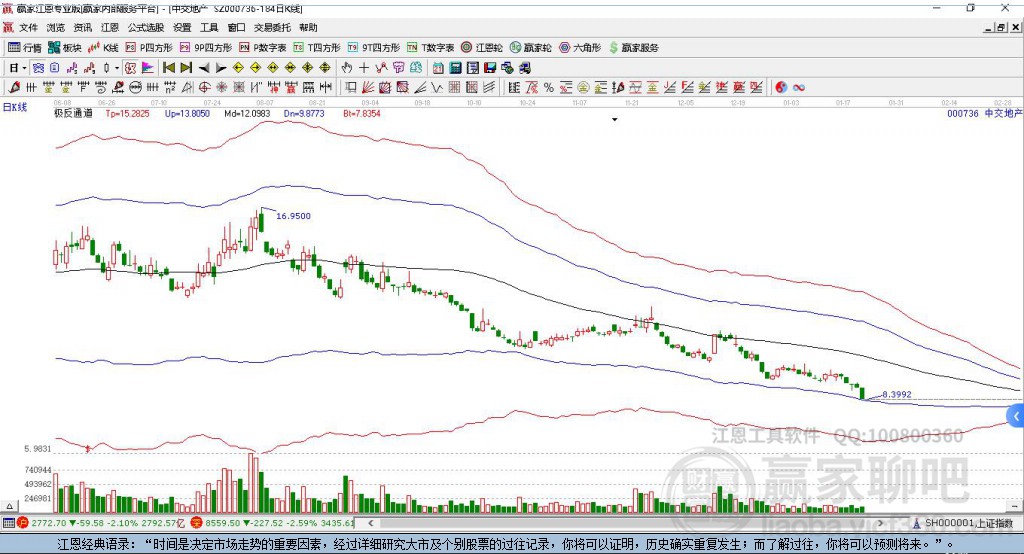This screenshot has width=1024, height=554.
Task: Open the 工具 menu
Action: [x=209, y=27]
